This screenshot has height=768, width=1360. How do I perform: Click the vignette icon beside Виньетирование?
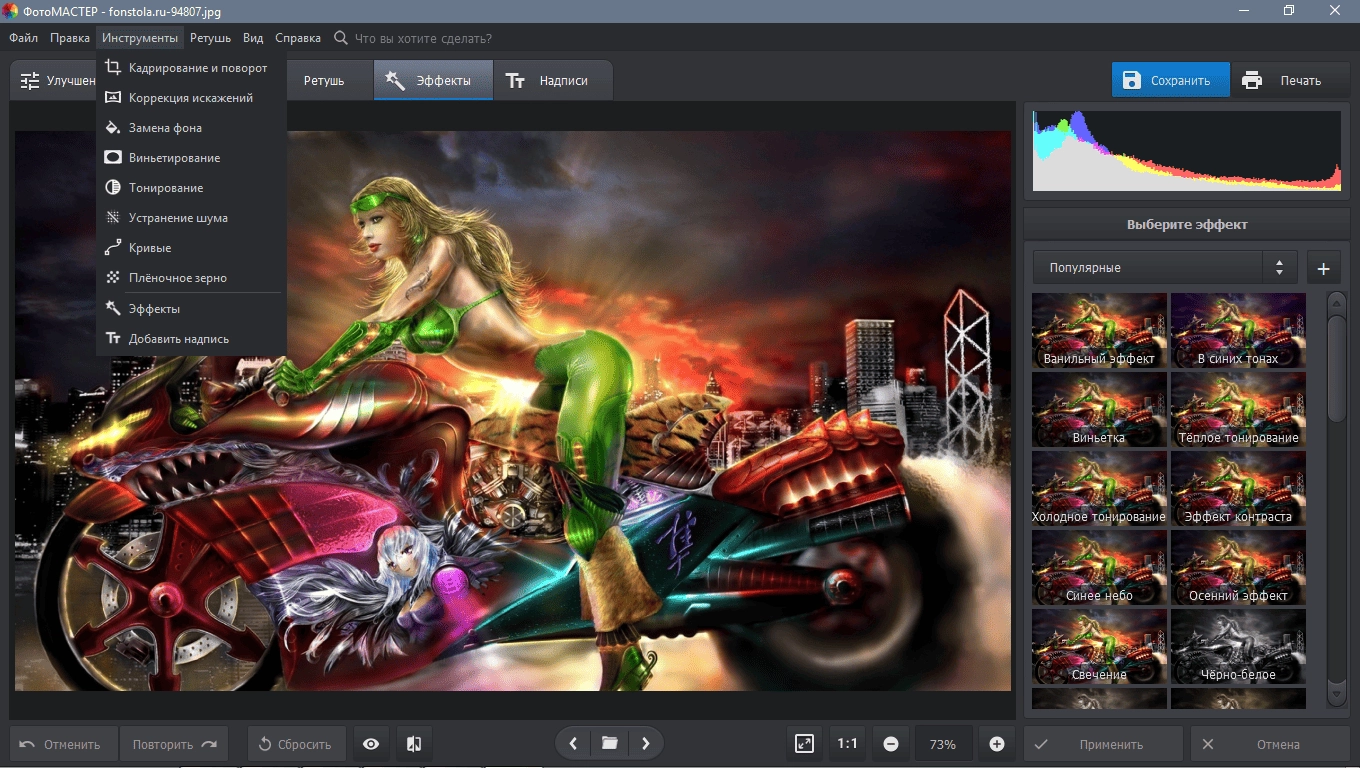[x=113, y=158]
